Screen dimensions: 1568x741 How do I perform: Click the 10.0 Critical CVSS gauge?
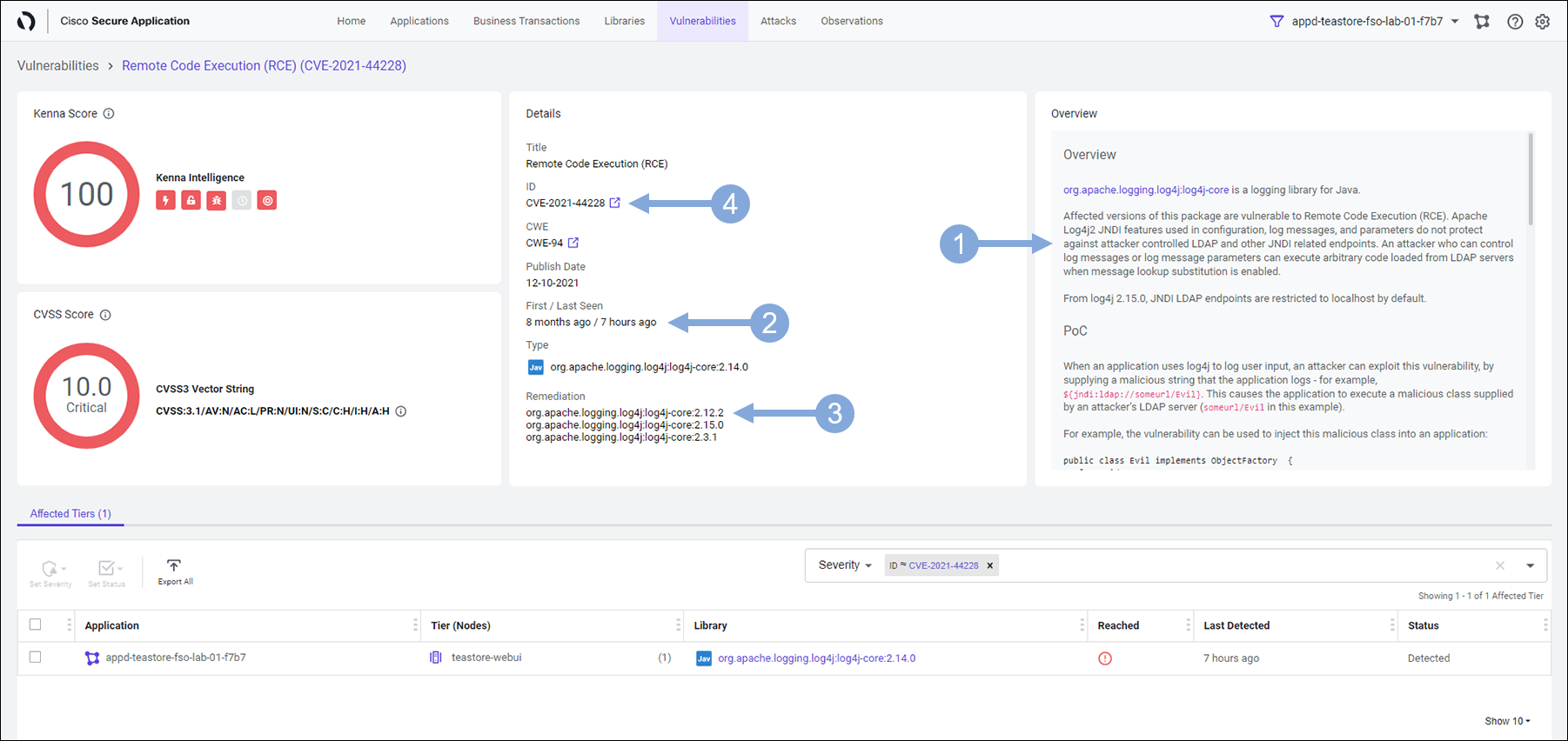86,396
